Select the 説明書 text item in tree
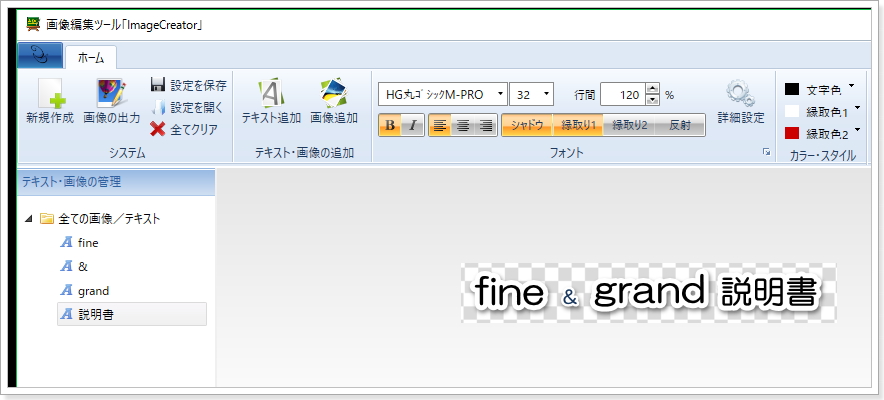Viewport: 884px width, 400px height. (132, 314)
